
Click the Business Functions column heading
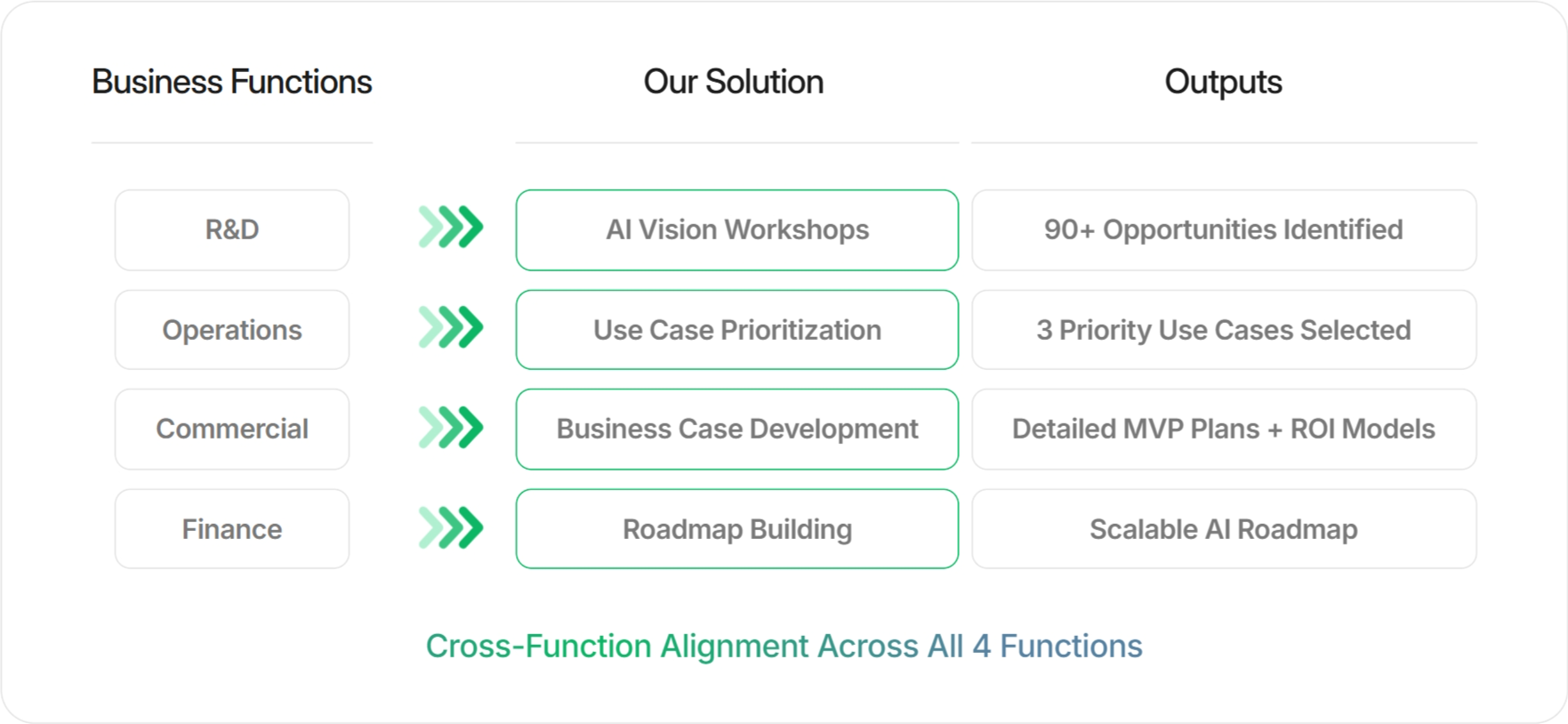(232, 82)
